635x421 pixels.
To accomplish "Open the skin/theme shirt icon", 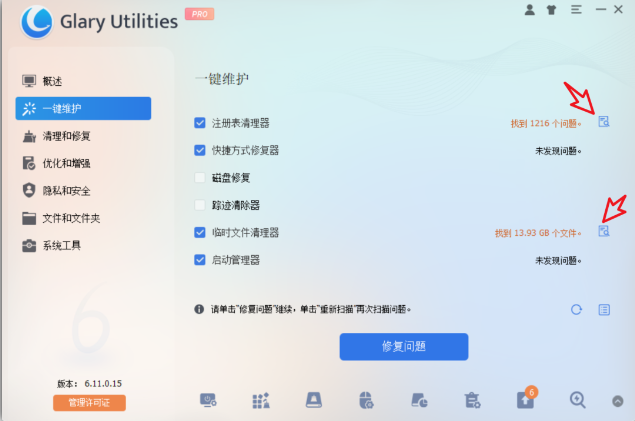I will click(x=552, y=10).
